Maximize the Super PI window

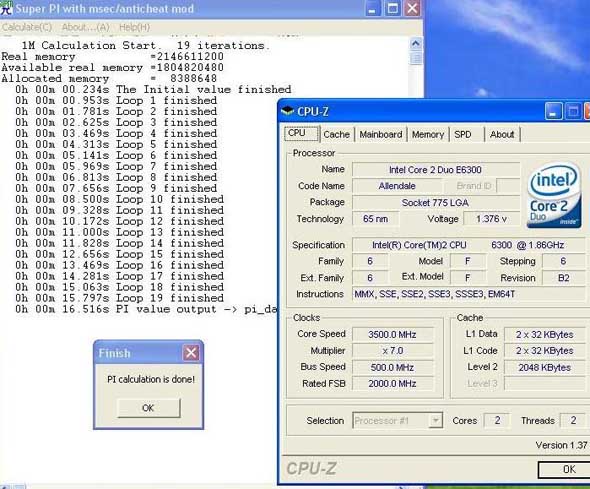[x=392, y=9]
